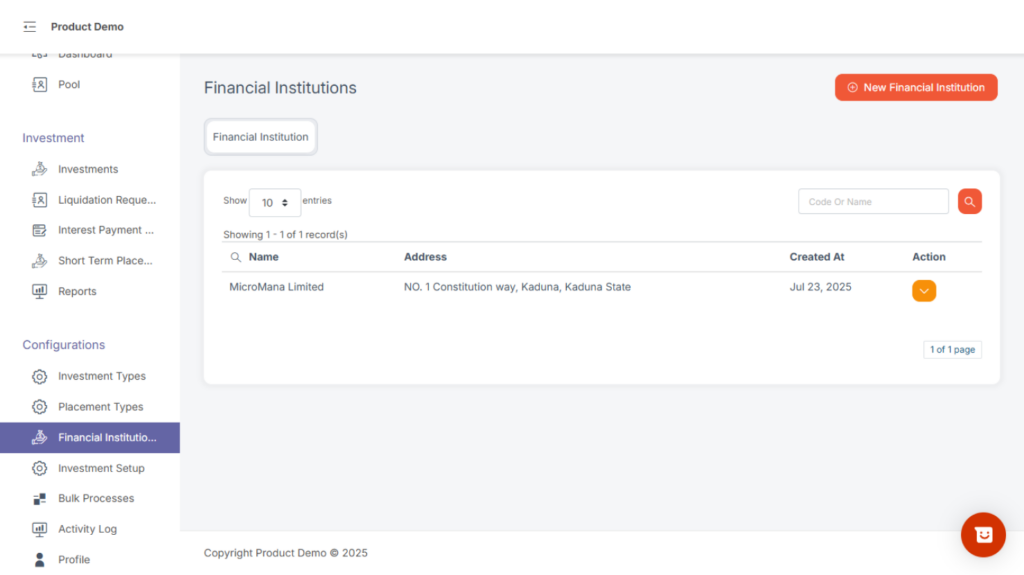Click the orange search icon button
The image size is (1024, 575).
pos(969,201)
